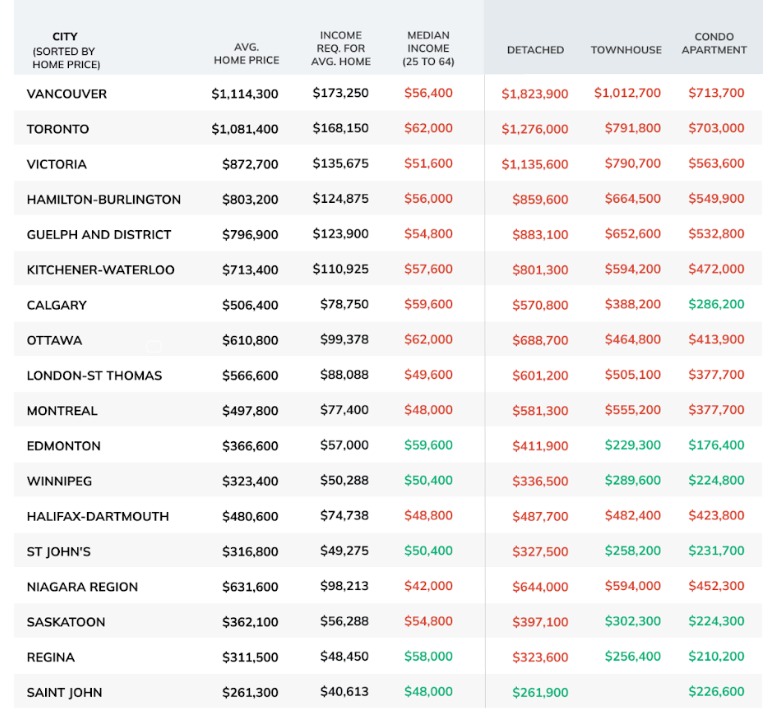The height and width of the screenshot is (717, 782).
Task: Click the Median Income column header
Action: tap(428, 48)
